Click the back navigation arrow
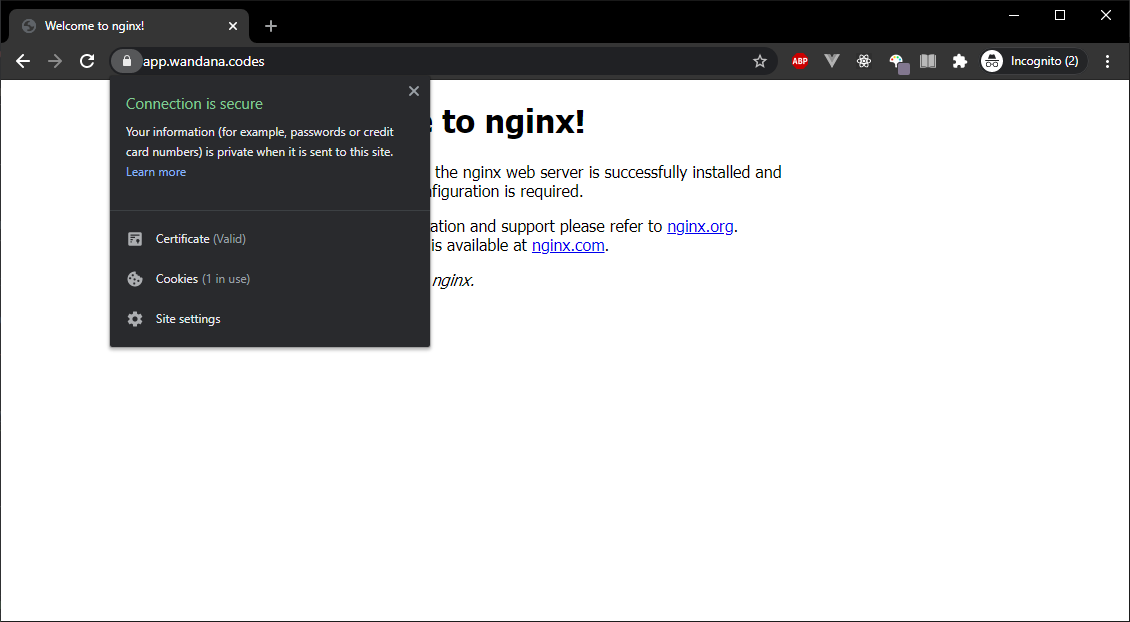1130x622 pixels. pyautogui.click(x=23, y=61)
